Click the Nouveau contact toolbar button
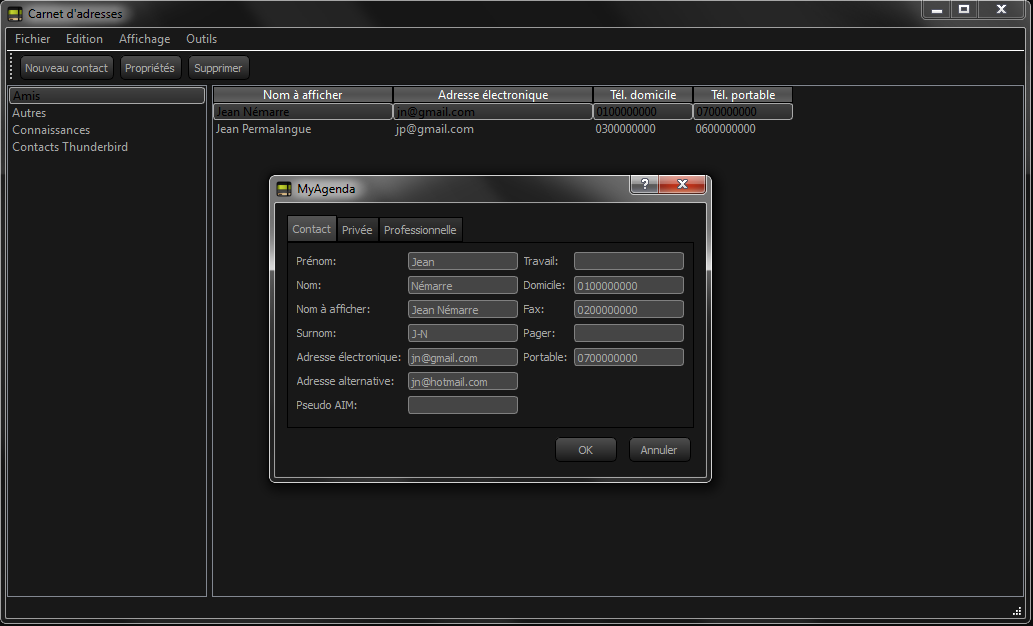 coord(66,68)
